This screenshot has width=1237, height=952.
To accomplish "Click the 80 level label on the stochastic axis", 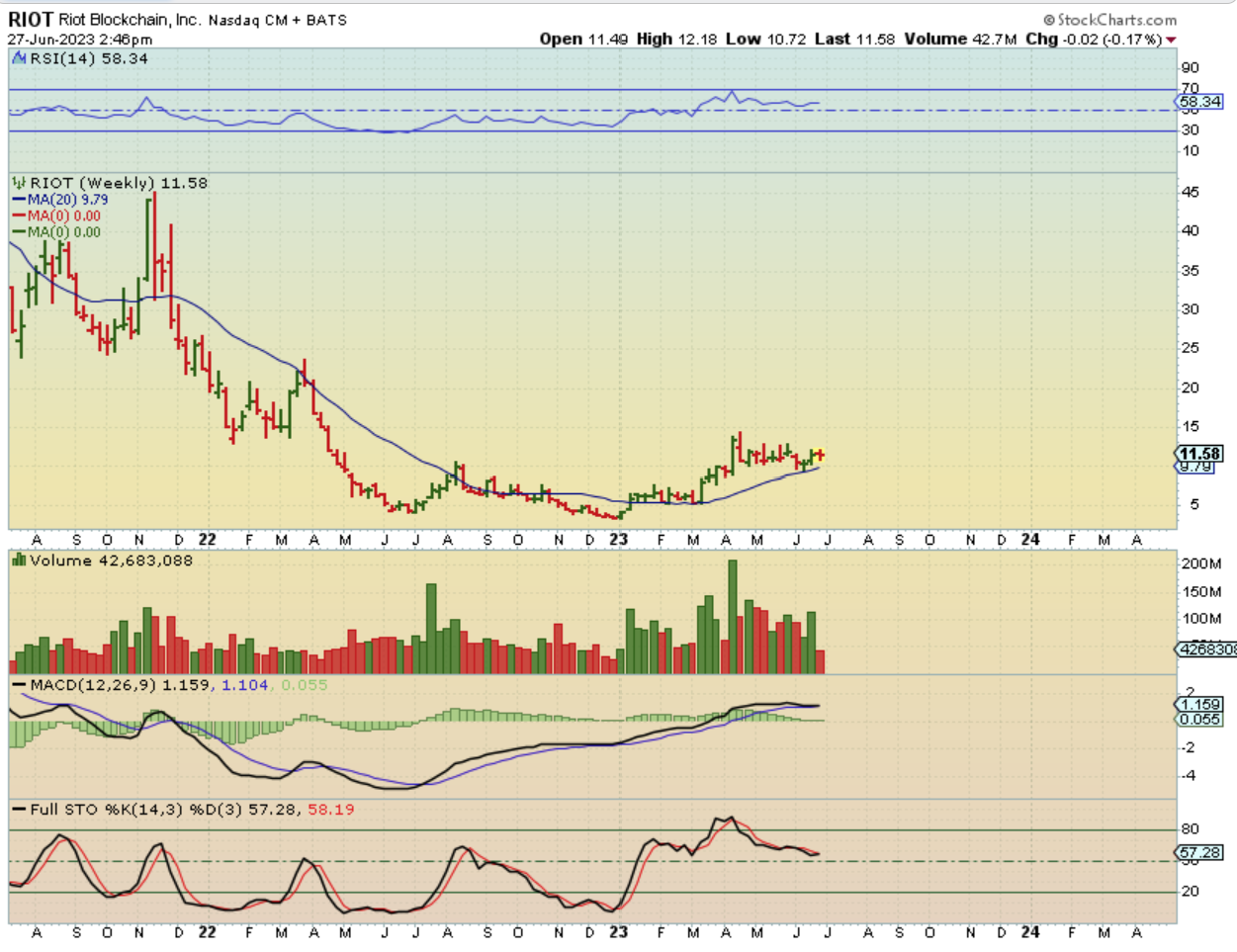I will (x=1190, y=829).
